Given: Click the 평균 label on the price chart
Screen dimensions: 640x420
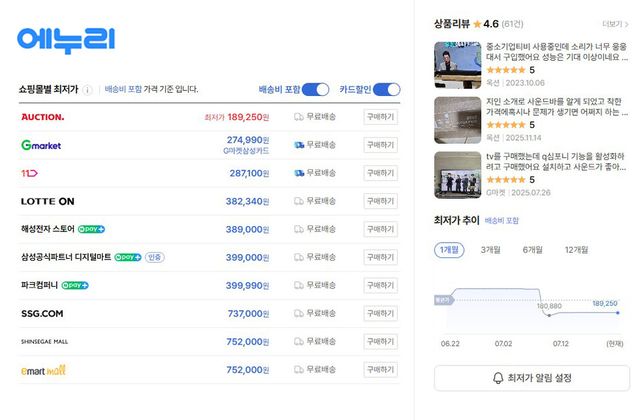Looking at the screenshot, I should point(443,300).
